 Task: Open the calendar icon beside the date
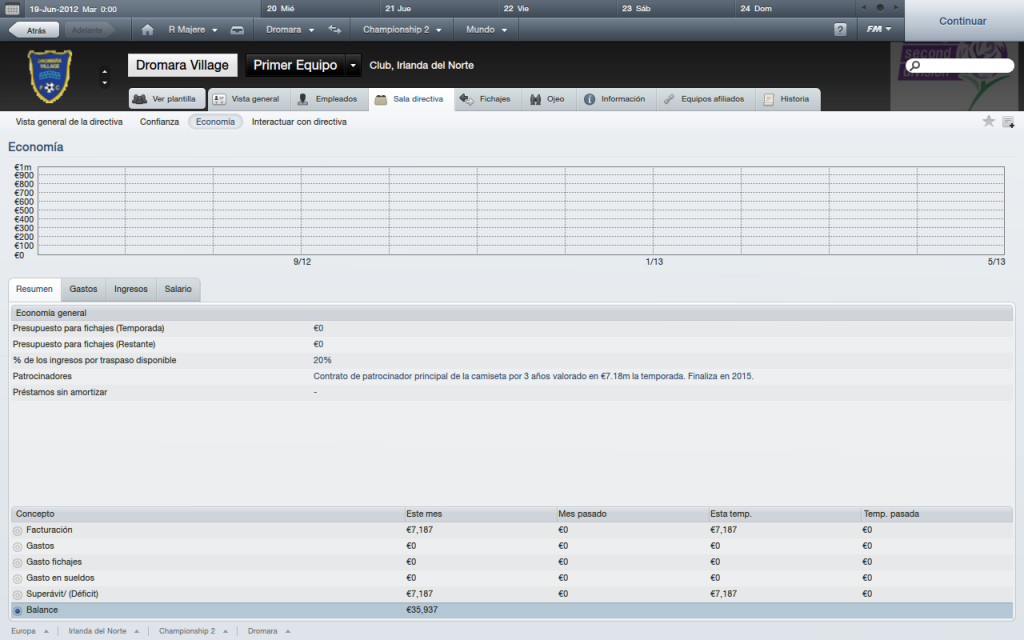tap(13, 8)
